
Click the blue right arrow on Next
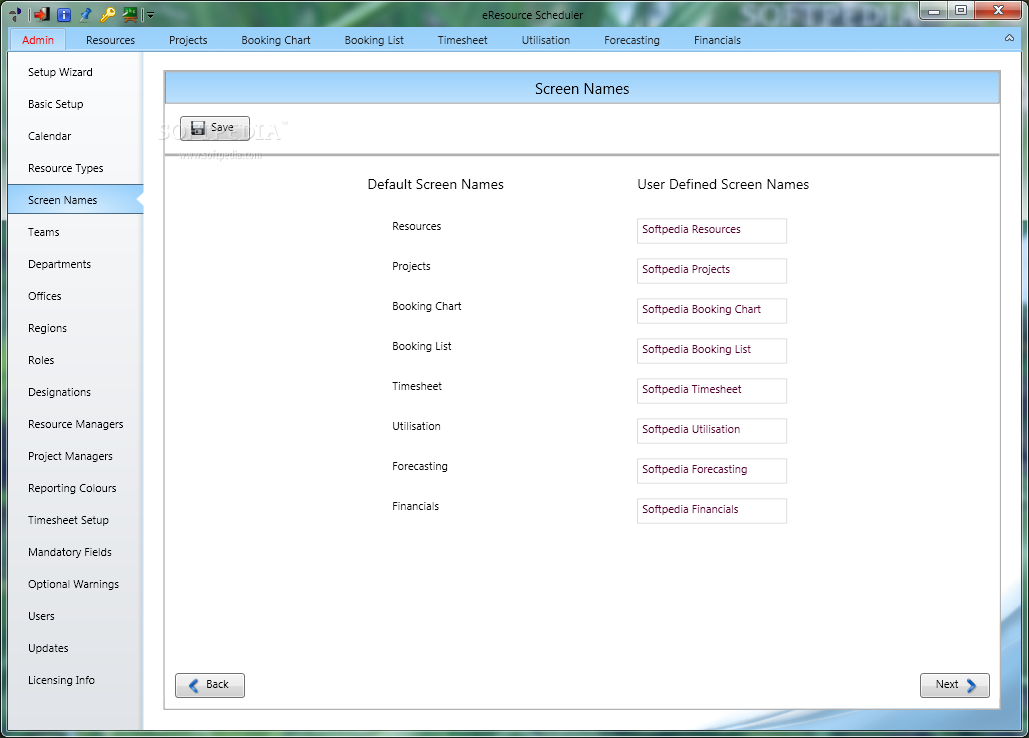971,686
